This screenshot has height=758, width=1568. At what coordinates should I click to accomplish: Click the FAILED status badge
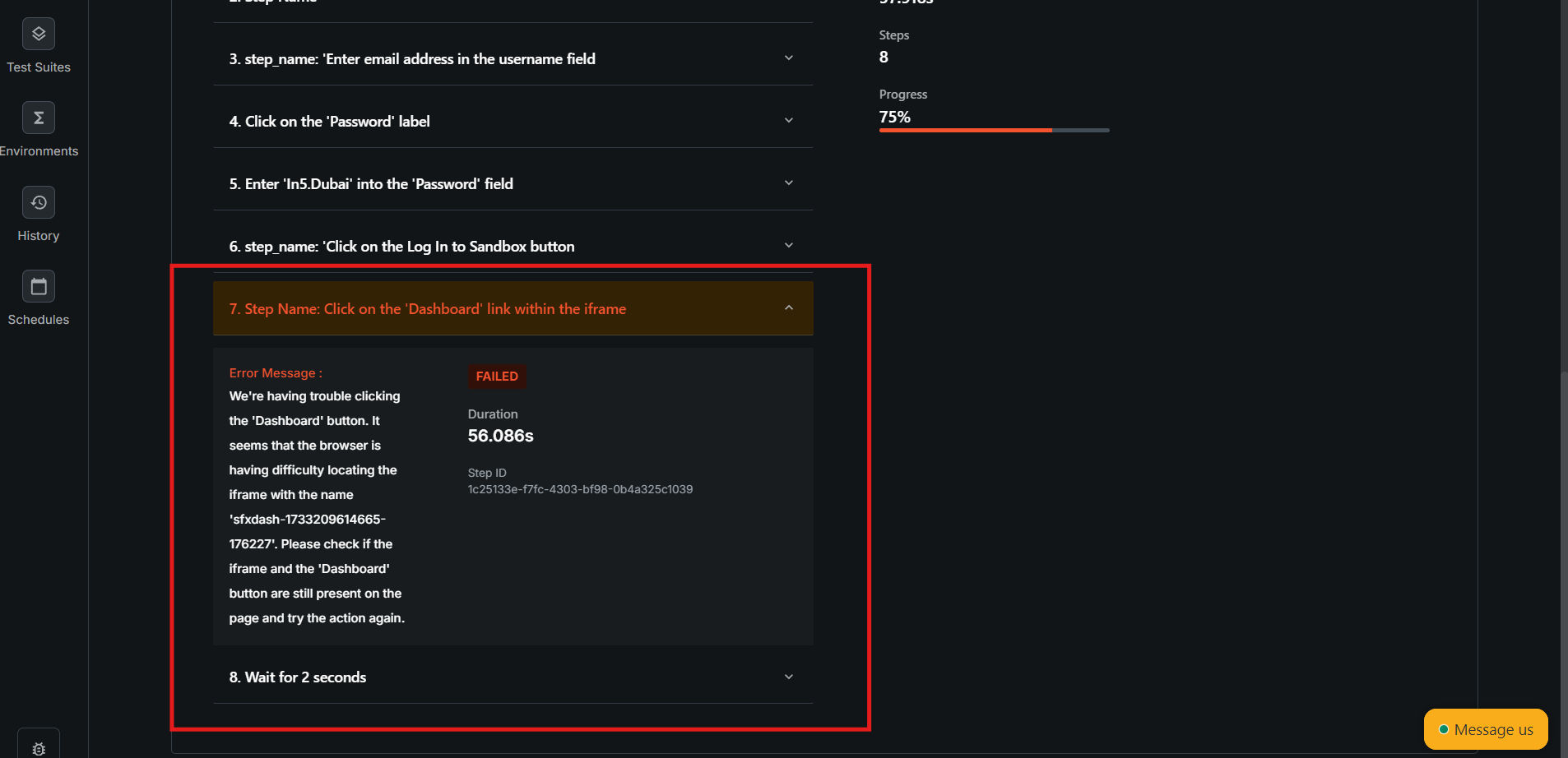pyautogui.click(x=497, y=377)
